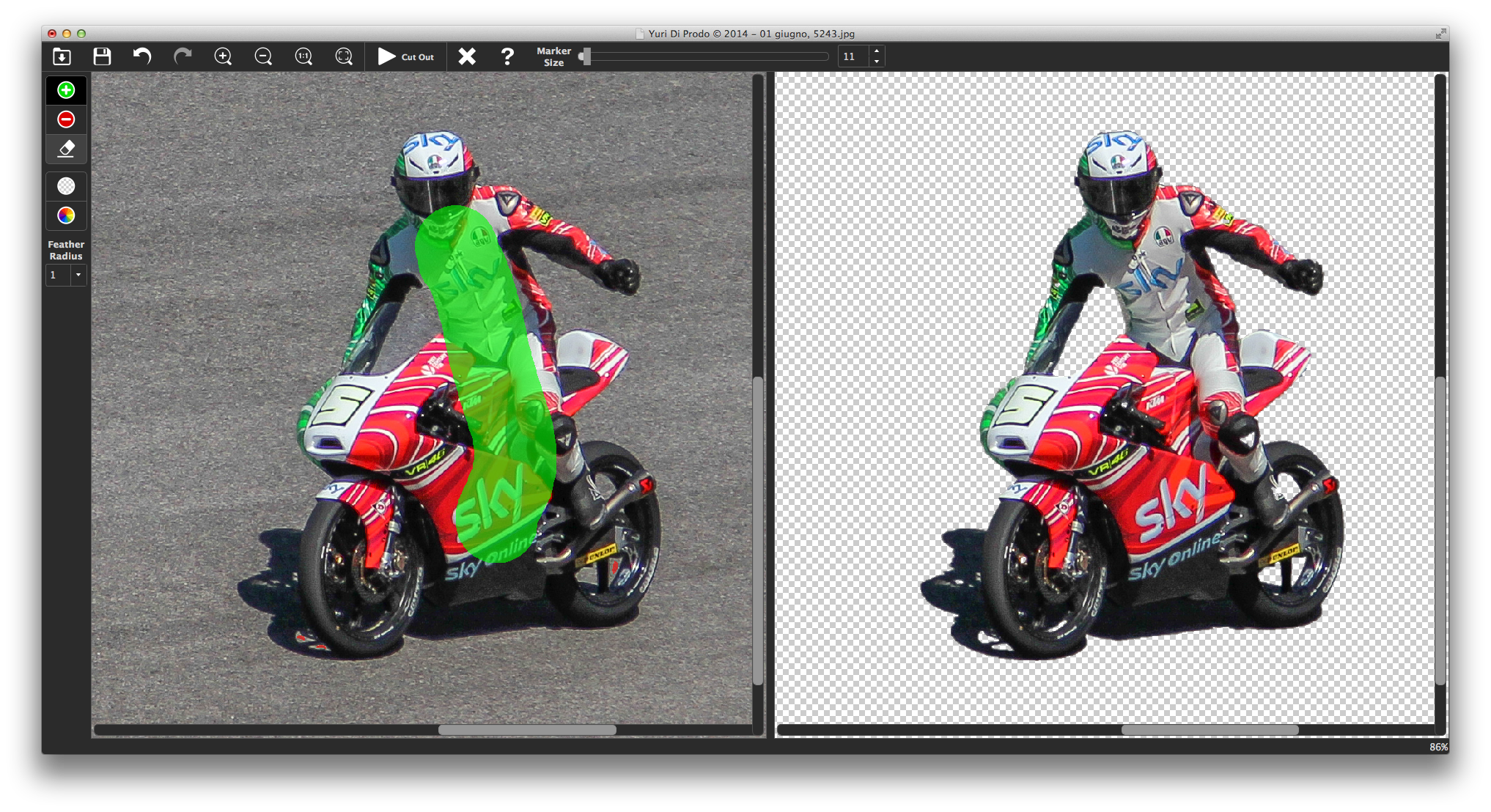Click the open image icon in the toolbar

(62, 56)
